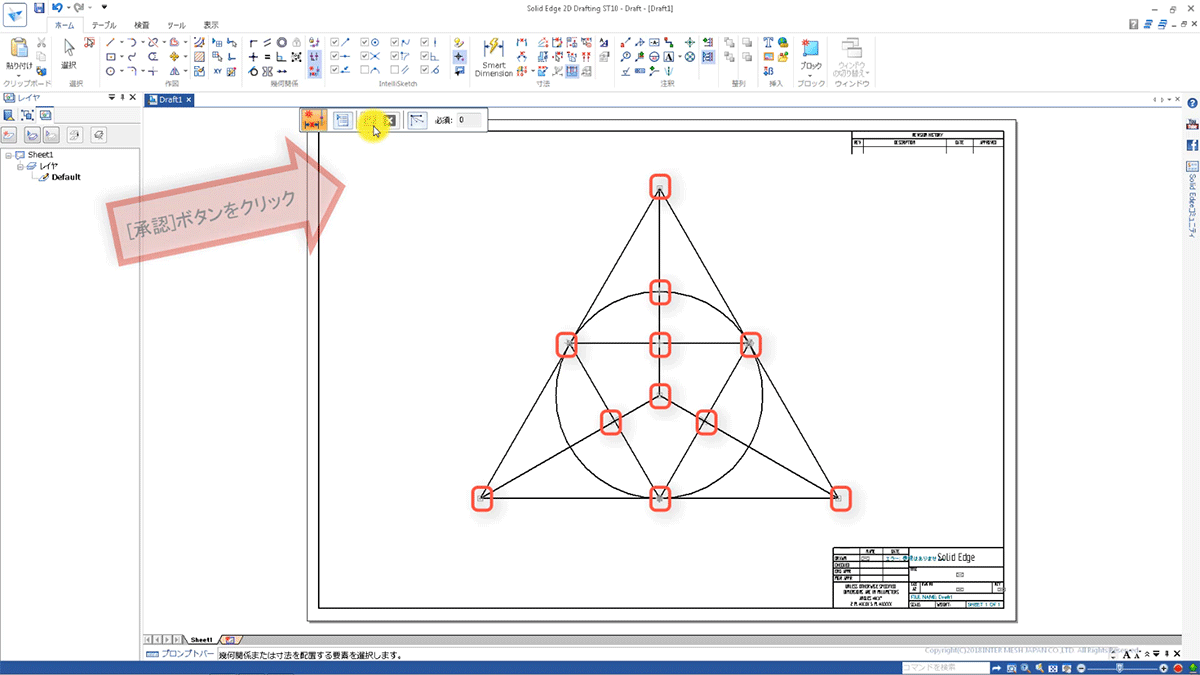Image resolution: width=1200 pixels, height=675 pixels.
Task: Open the undo history dropdown arrow
Action: 70,8
